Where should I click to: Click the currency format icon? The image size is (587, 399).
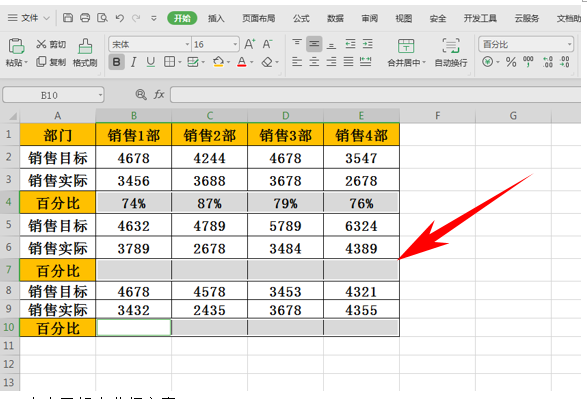[x=487, y=62]
